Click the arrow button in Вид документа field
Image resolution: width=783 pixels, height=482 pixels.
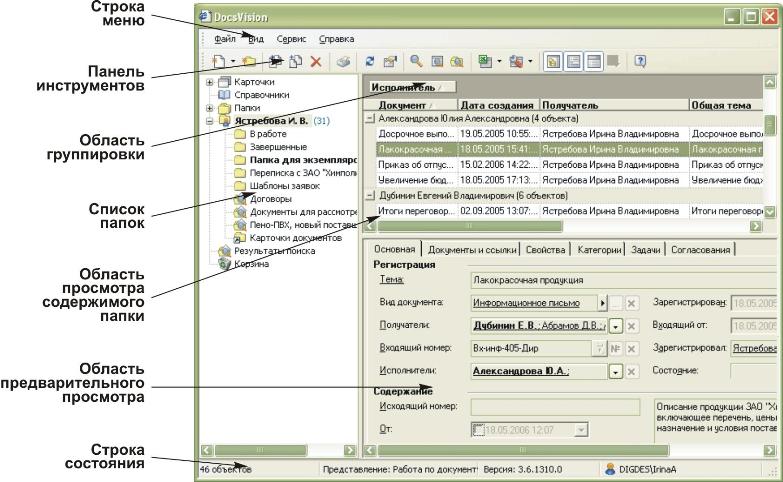[x=603, y=303]
